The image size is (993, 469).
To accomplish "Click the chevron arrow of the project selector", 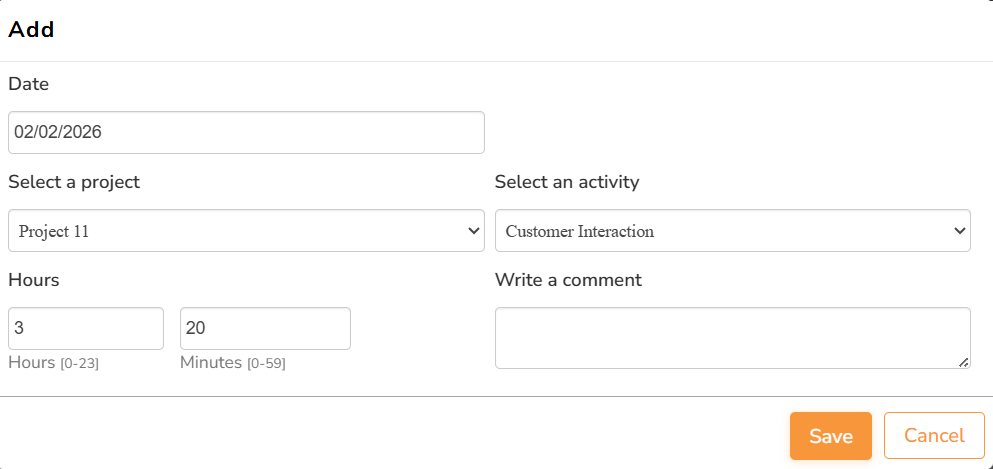I will (x=474, y=231).
